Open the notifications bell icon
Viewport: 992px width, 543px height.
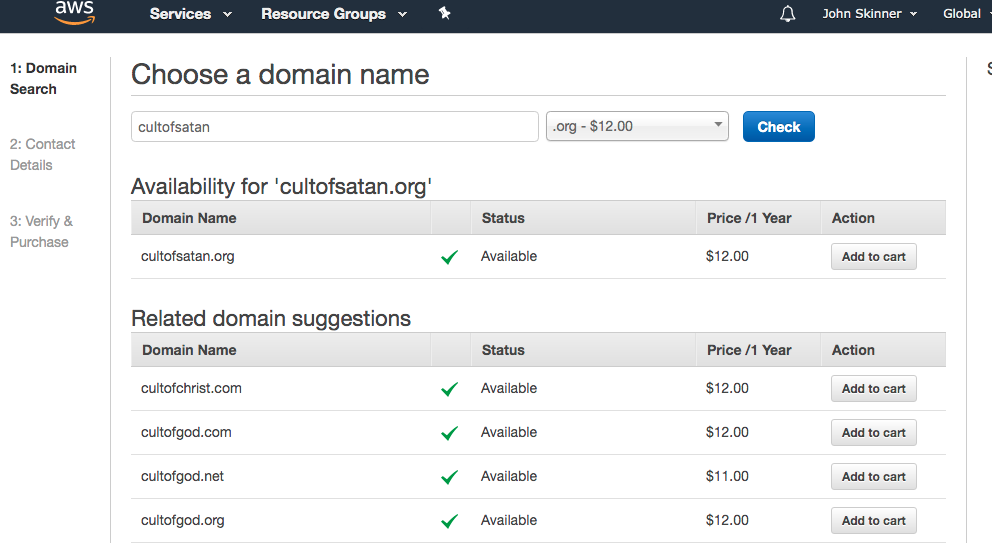point(788,14)
